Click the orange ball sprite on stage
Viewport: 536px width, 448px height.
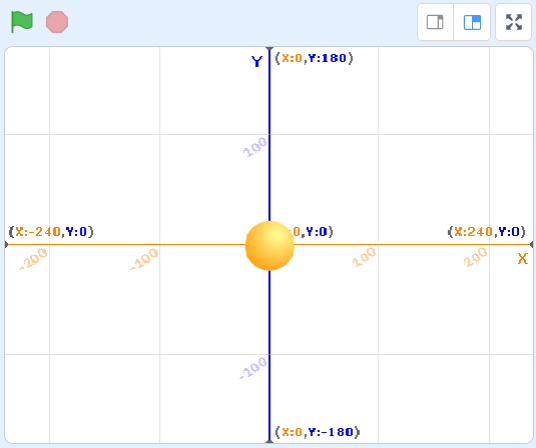pyautogui.click(x=270, y=246)
